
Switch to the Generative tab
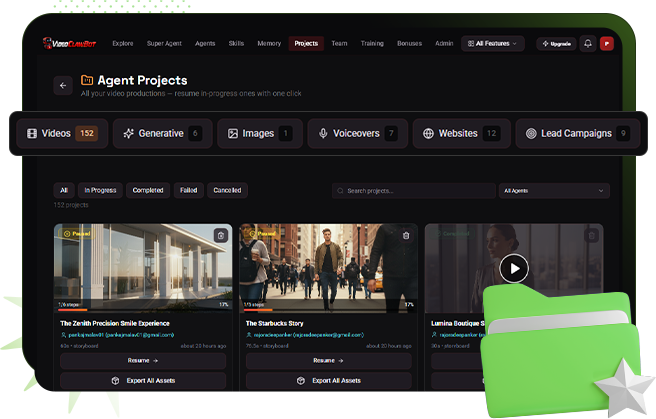pos(162,133)
